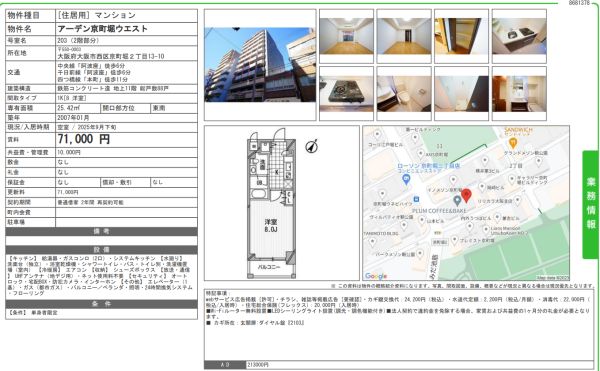Open the washstand vanity photo thumbnail
600x371 pixels.
point(519,94)
